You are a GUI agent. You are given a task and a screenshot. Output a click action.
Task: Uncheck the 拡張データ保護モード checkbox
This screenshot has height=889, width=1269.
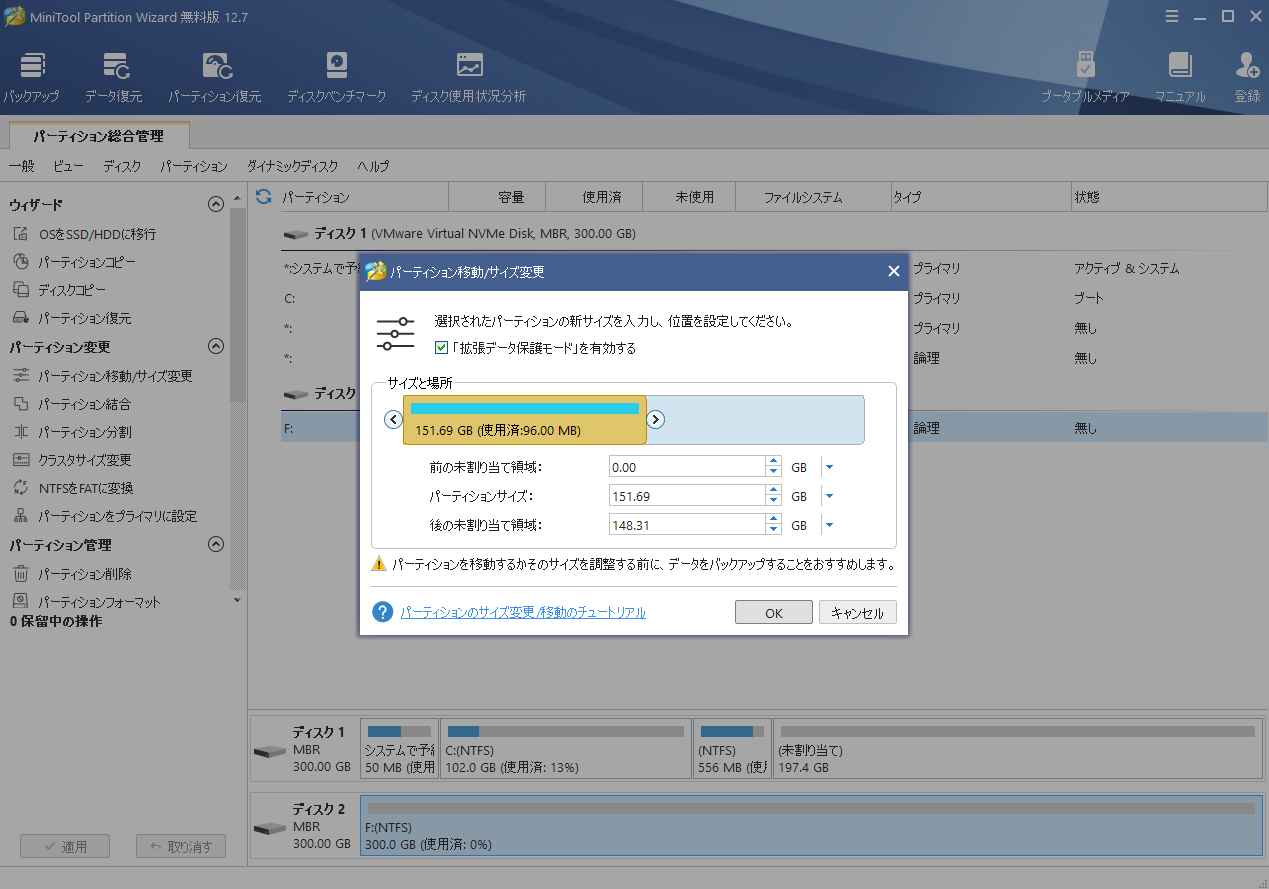(440, 348)
